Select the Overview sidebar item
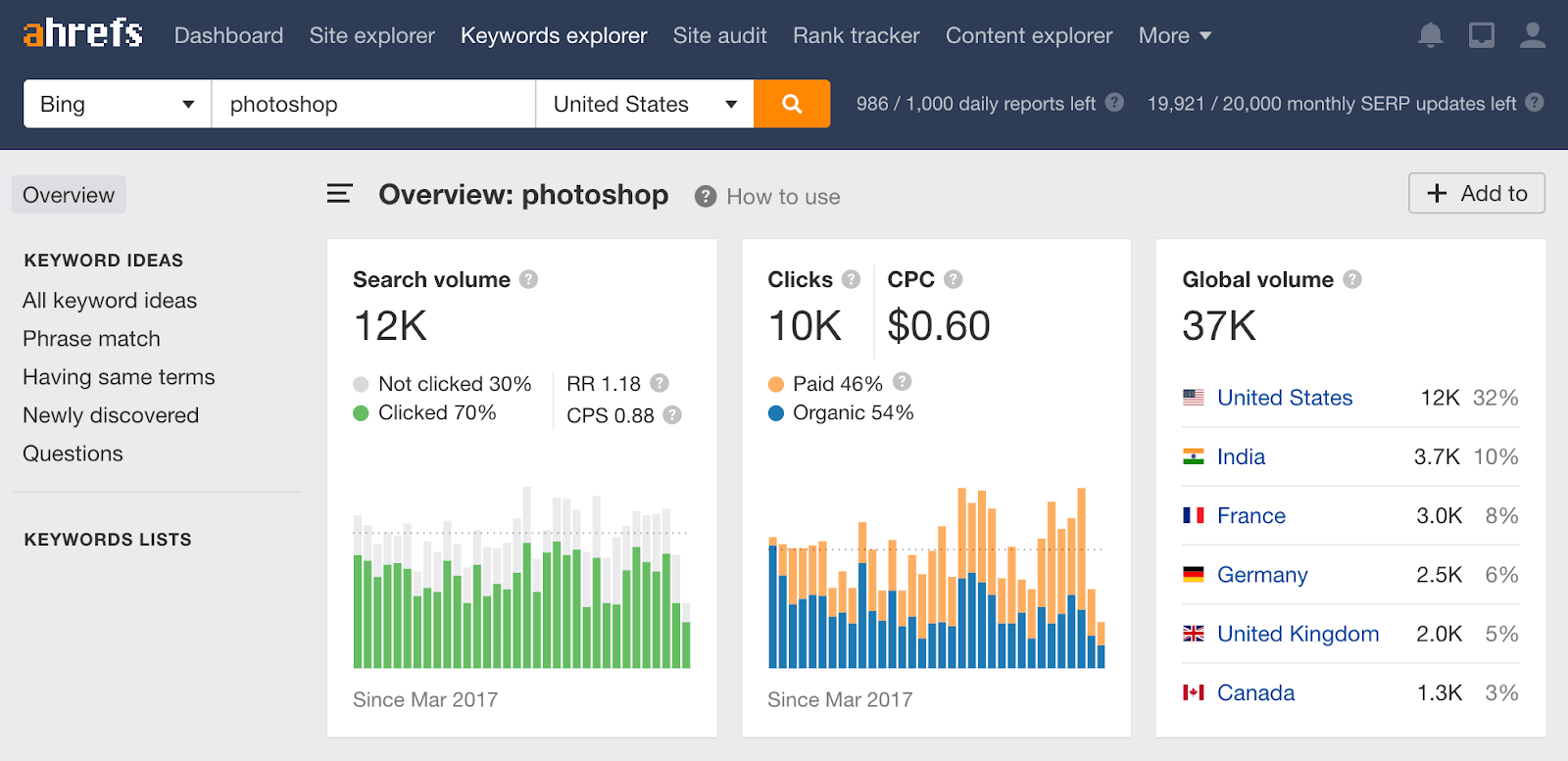The width and height of the screenshot is (1568, 761). click(69, 195)
